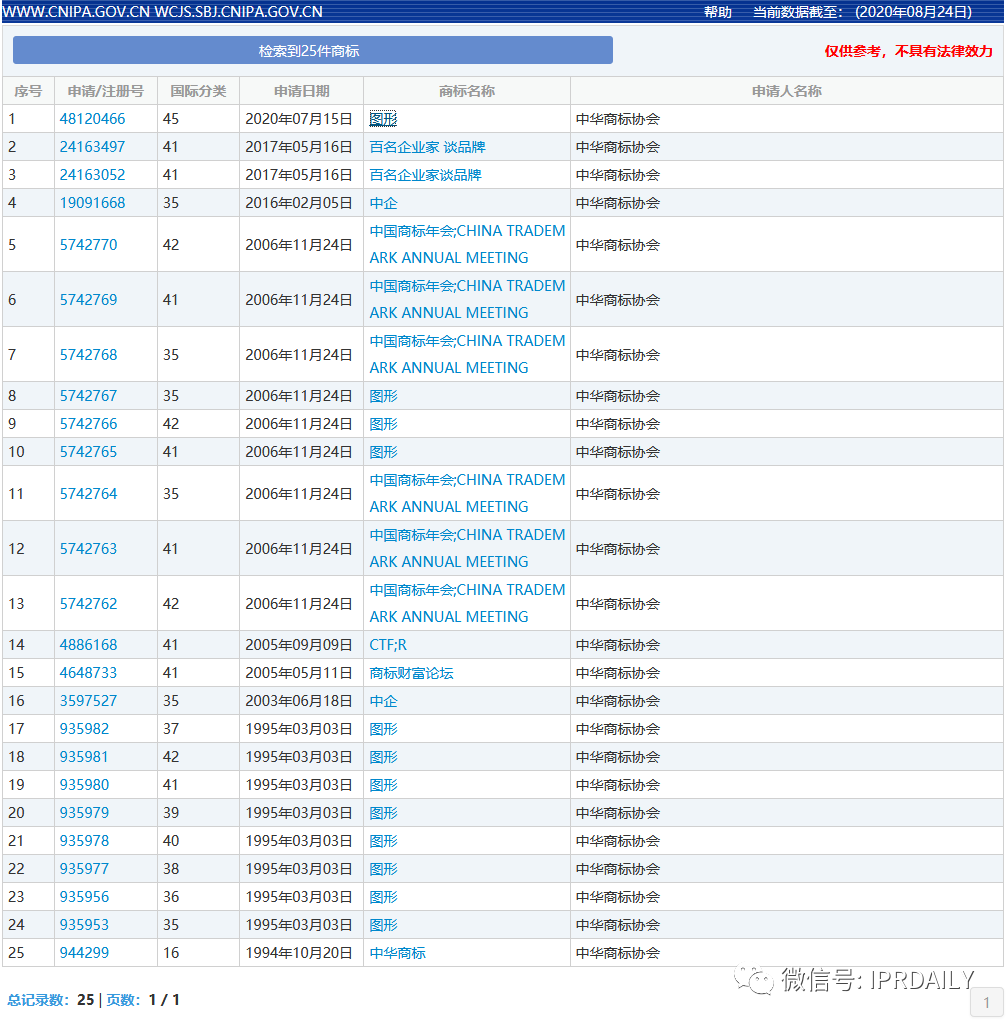Open registration number 935978
The width and height of the screenshot is (1006, 1024).
pos(84,841)
